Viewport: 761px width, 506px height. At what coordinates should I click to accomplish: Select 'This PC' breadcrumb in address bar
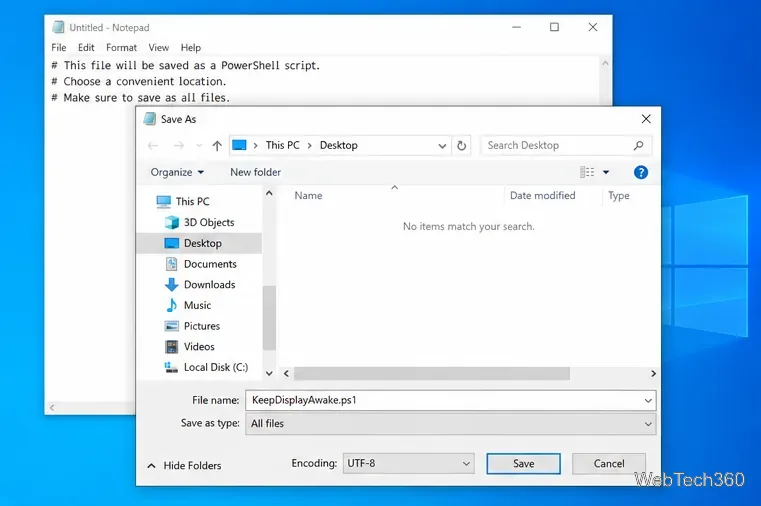click(x=282, y=145)
